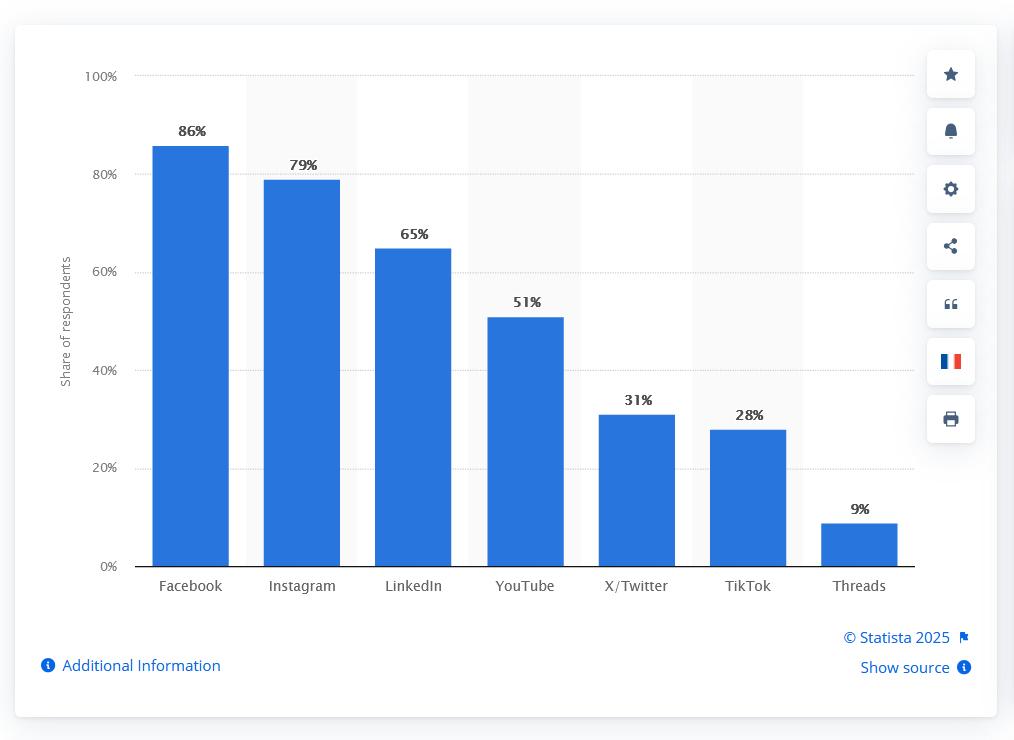The height and width of the screenshot is (740, 1014).
Task: Click the star favorite icon
Action: pyautogui.click(x=951, y=75)
